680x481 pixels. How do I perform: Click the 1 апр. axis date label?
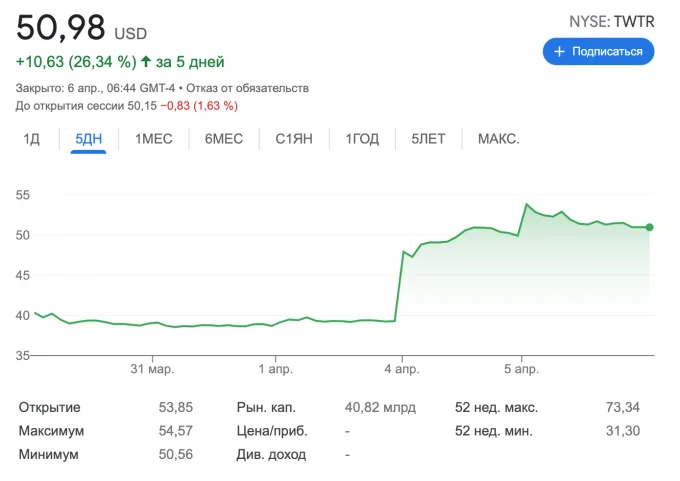click(275, 369)
